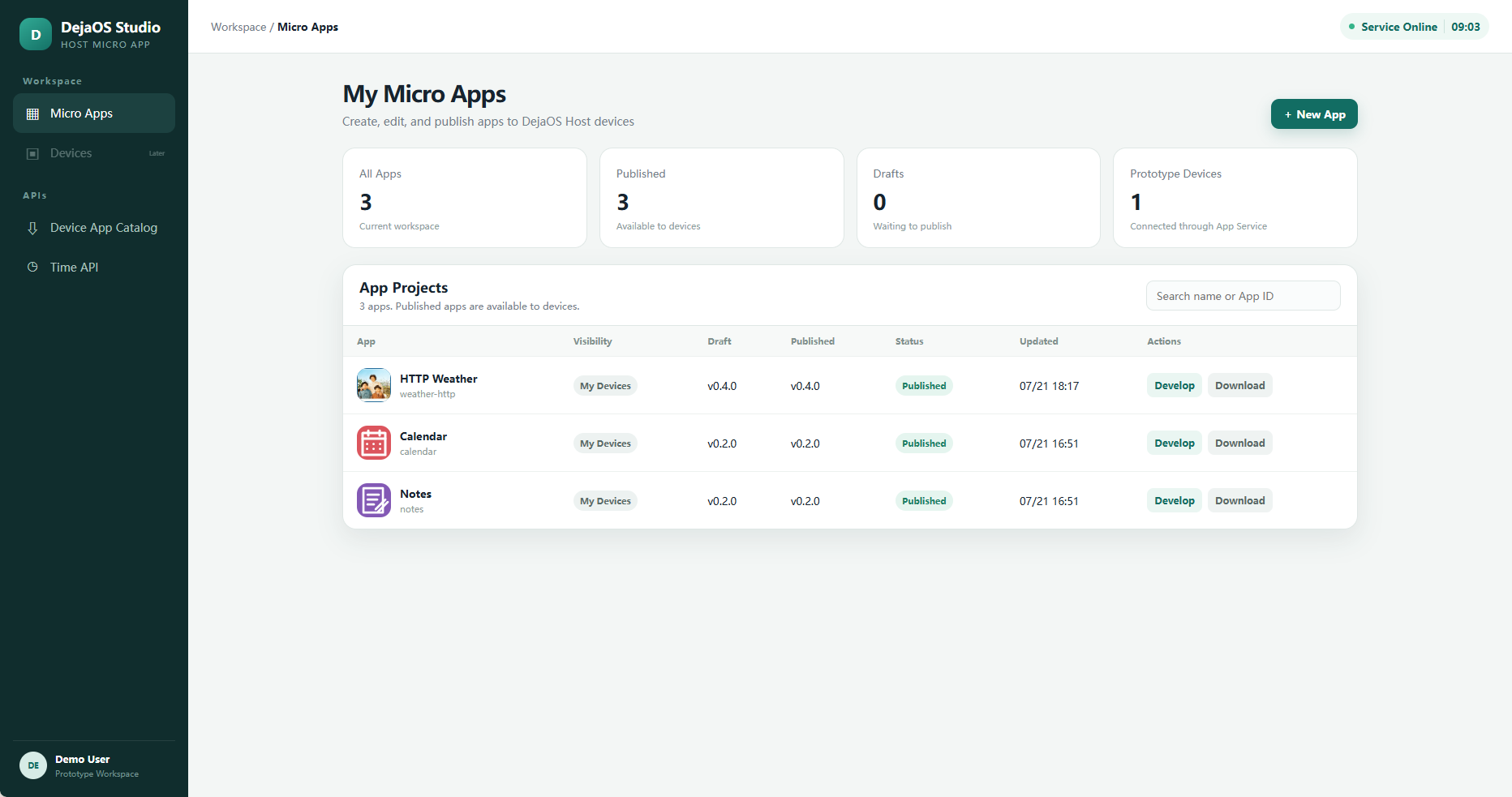Click Develop for HTTP Weather
The height and width of the screenshot is (797, 1512).
tap(1175, 385)
